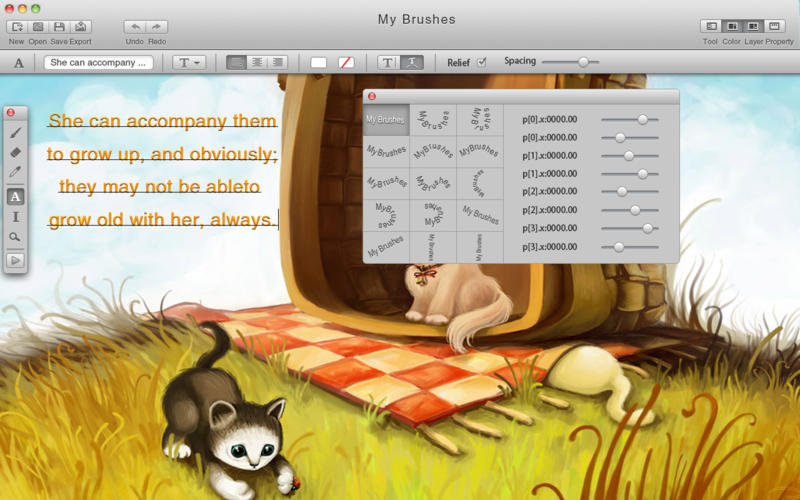Viewport: 800px width, 500px height.
Task: Undo the last action
Action: [x=135, y=27]
